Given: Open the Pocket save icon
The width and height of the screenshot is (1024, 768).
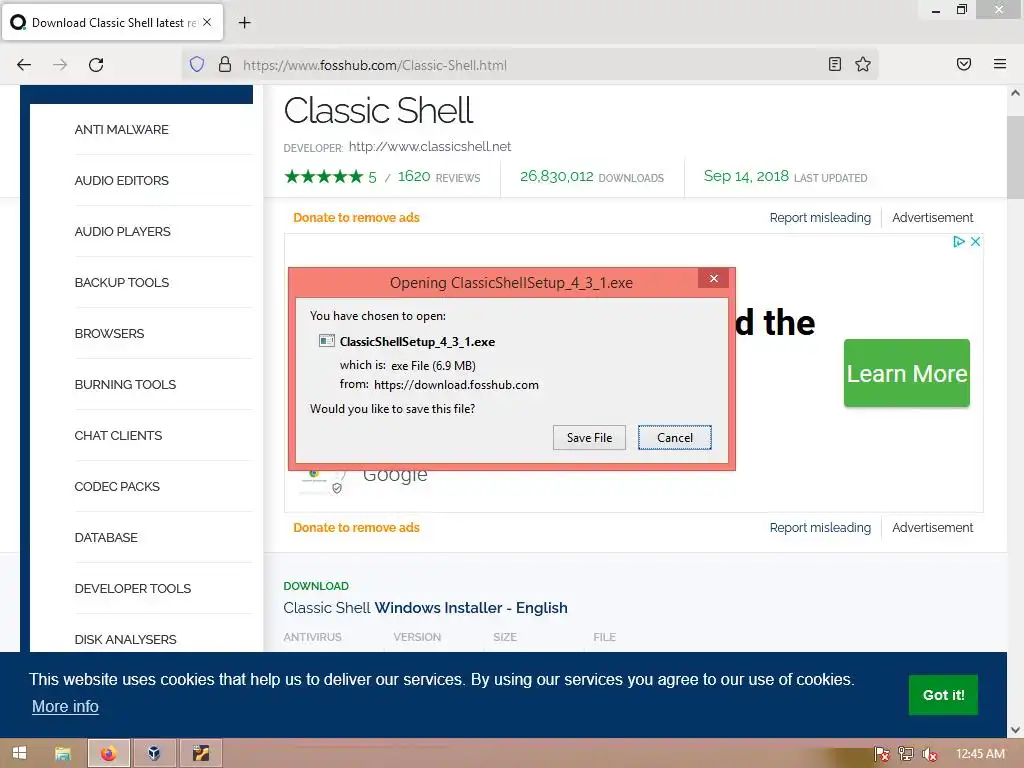Looking at the screenshot, I should tap(964, 64).
